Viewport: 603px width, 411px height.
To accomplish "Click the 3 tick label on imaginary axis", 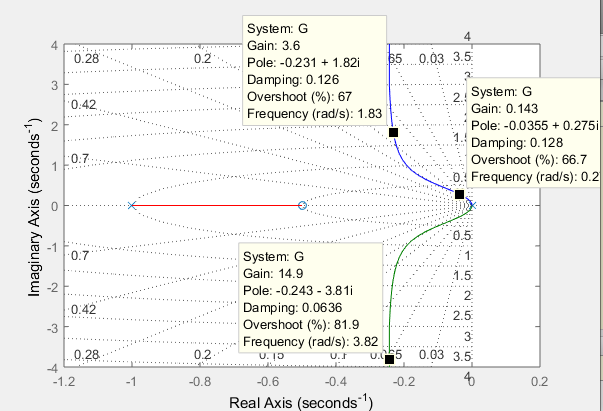I will (55, 85).
